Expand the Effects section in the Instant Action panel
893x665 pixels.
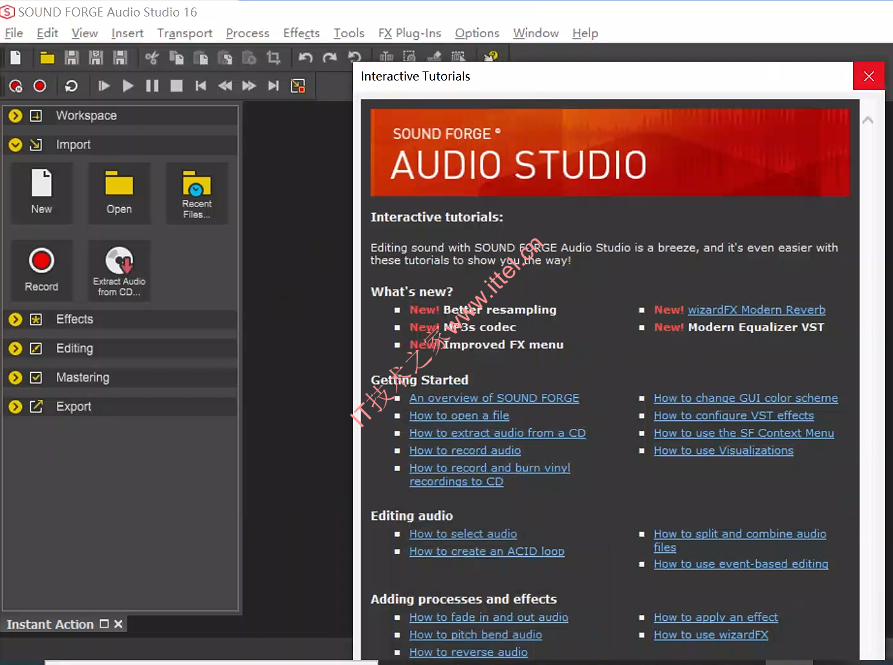15,319
